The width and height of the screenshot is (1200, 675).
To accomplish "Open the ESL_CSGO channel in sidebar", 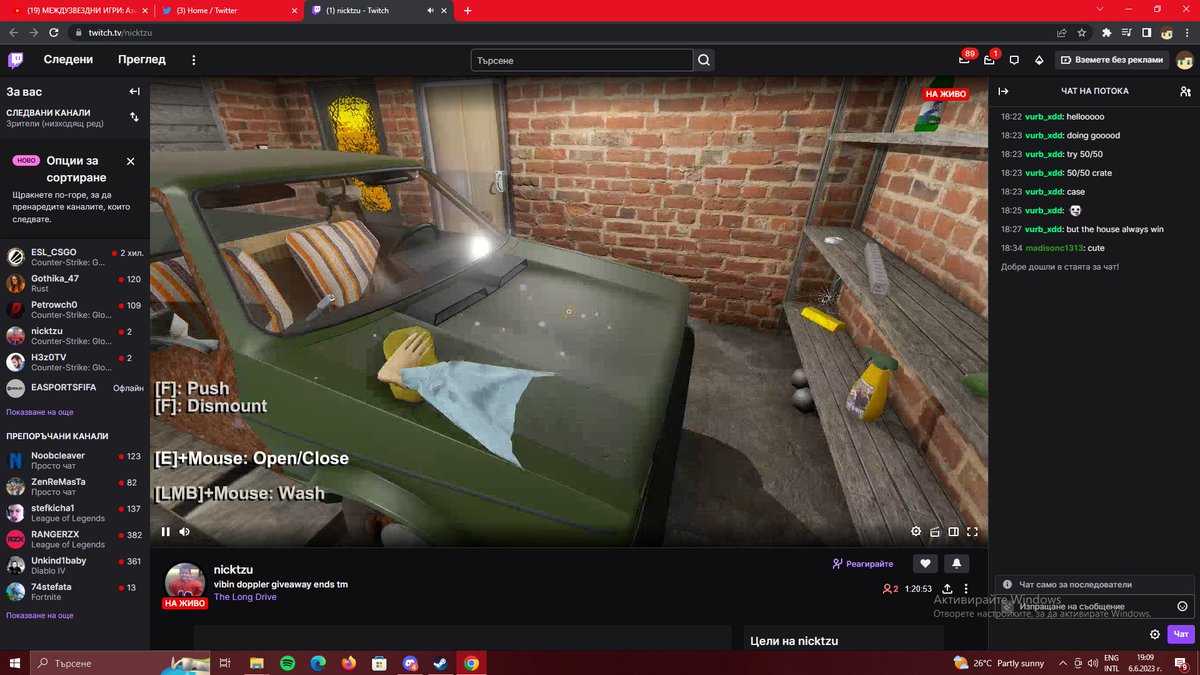I will point(75,257).
